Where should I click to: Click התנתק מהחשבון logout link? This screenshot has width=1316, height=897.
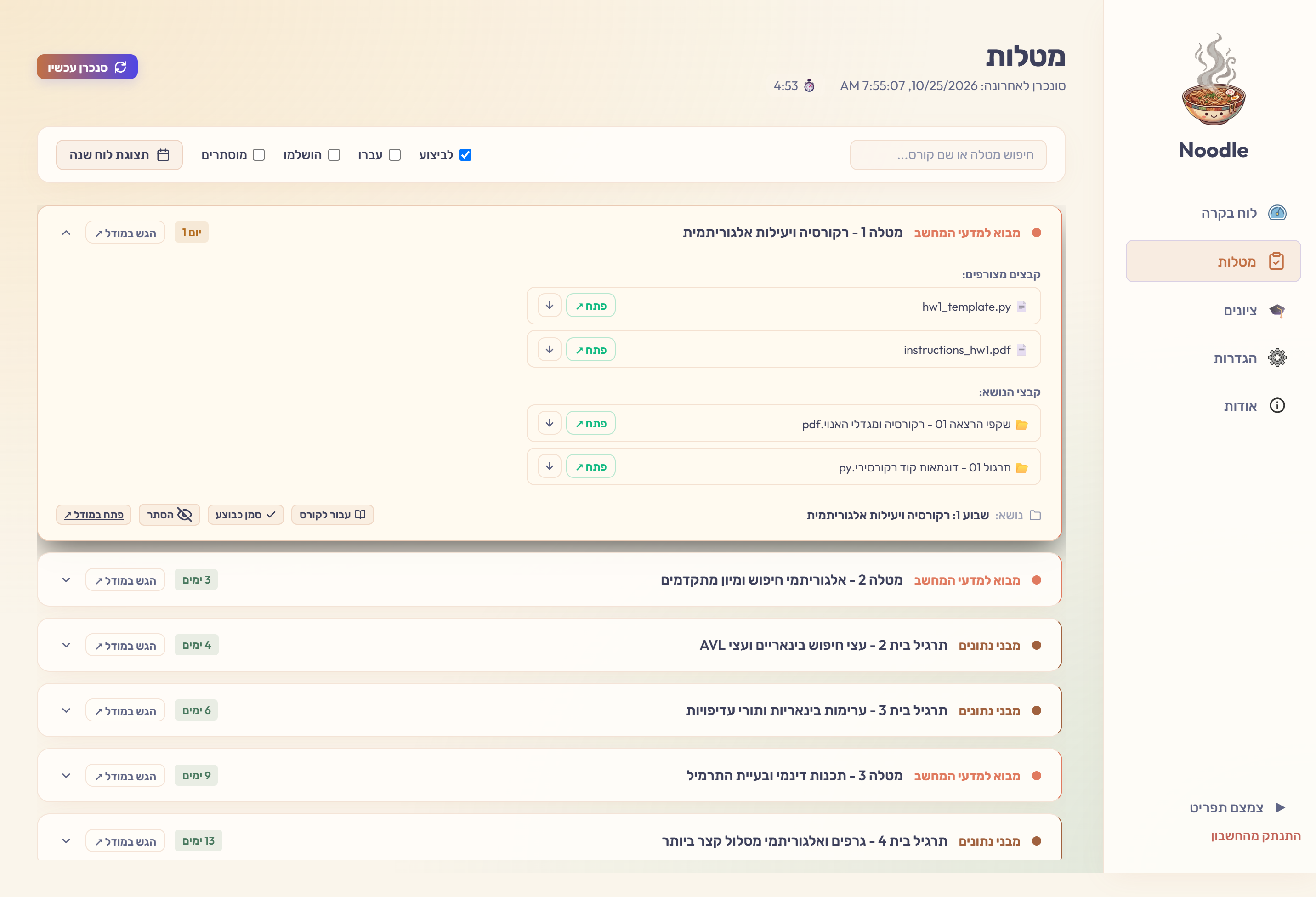tap(1255, 836)
